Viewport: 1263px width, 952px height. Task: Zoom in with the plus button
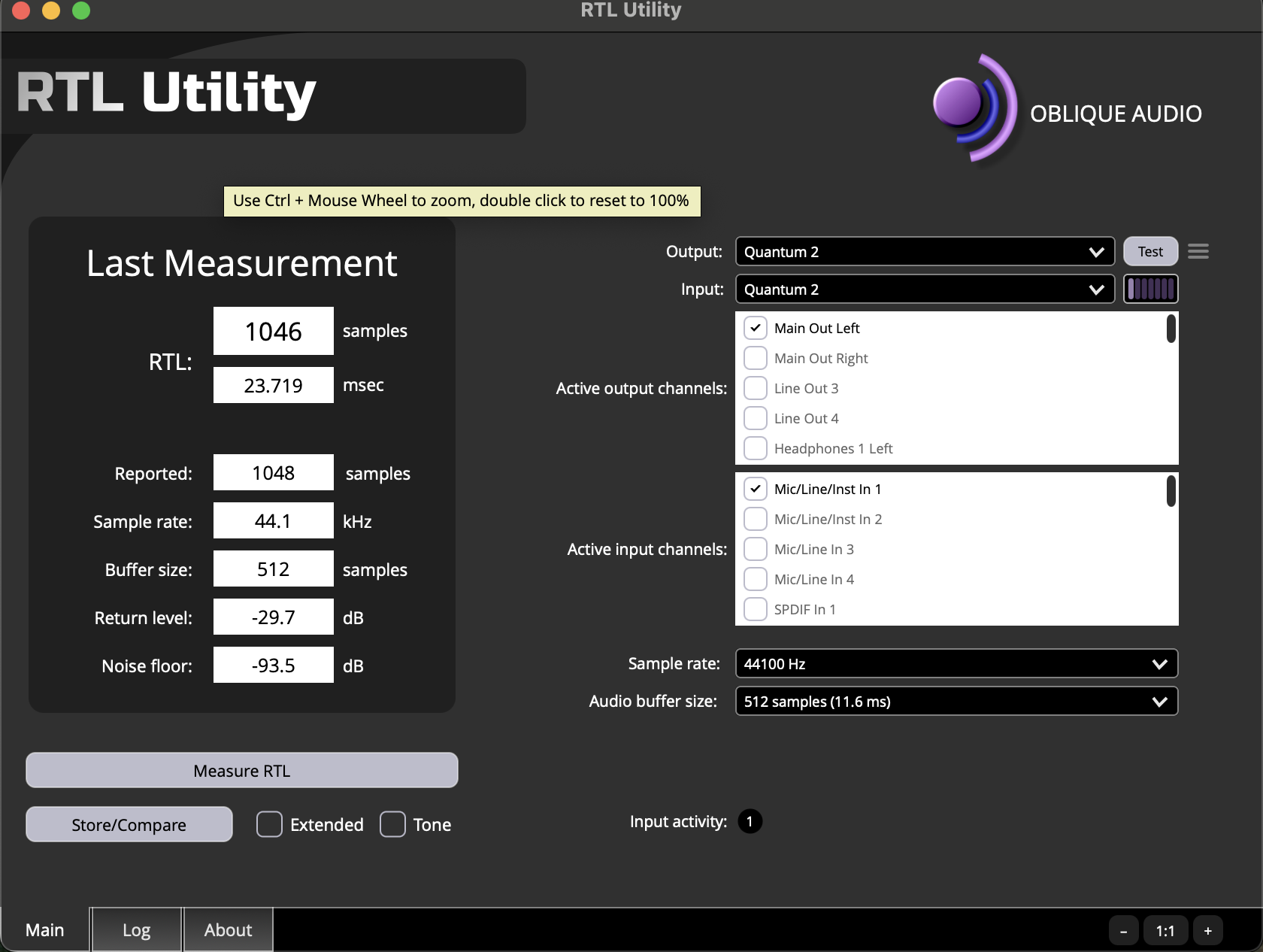coord(1207,931)
